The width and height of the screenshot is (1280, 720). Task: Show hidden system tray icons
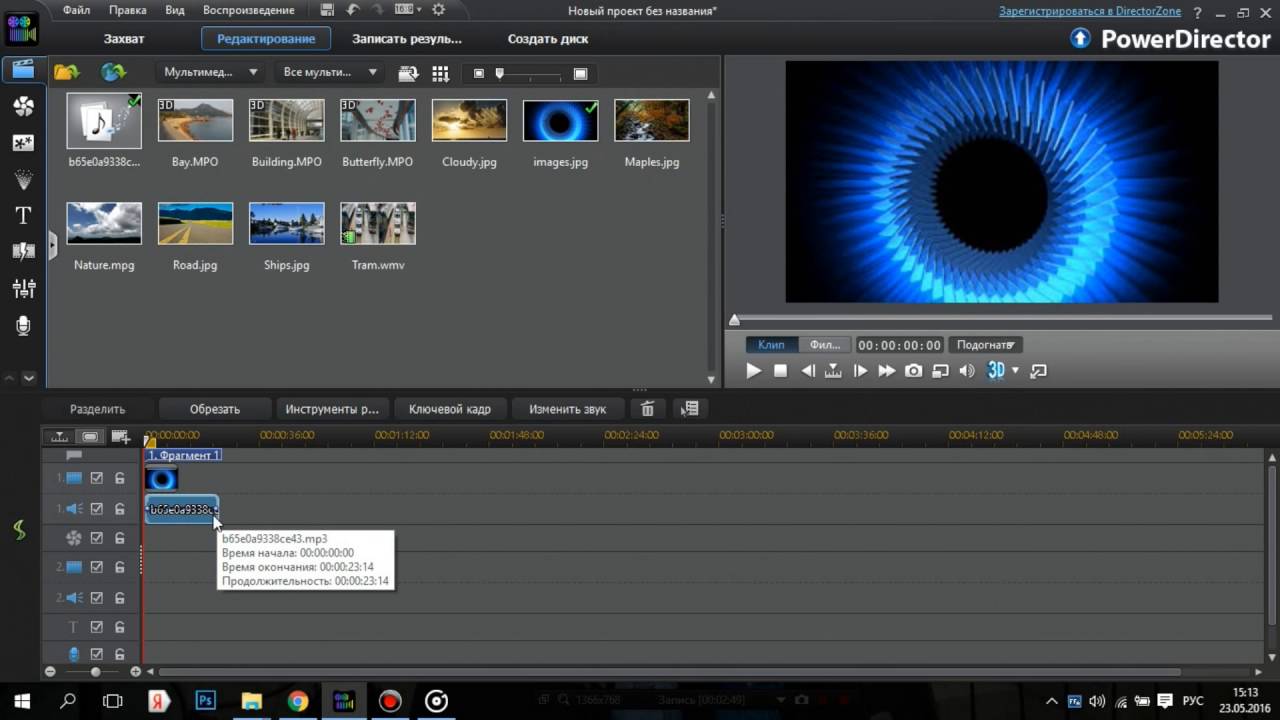pos(1050,701)
